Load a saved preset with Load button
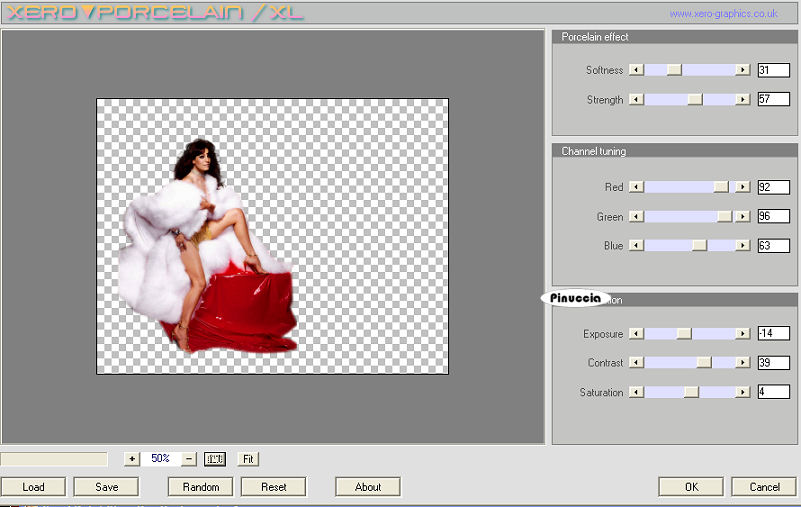This screenshot has width=801, height=507. click(34, 487)
